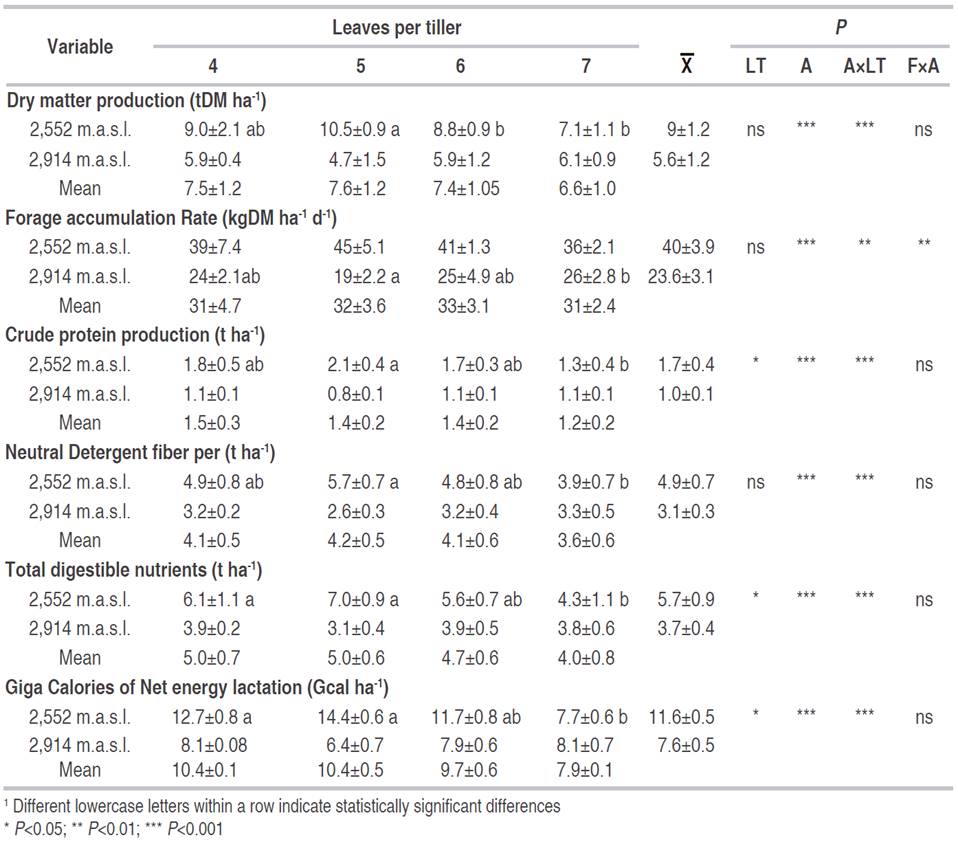Select the LT column header
Image resolution: width=958 pixels, height=842 pixels.
(x=756, y=66)
